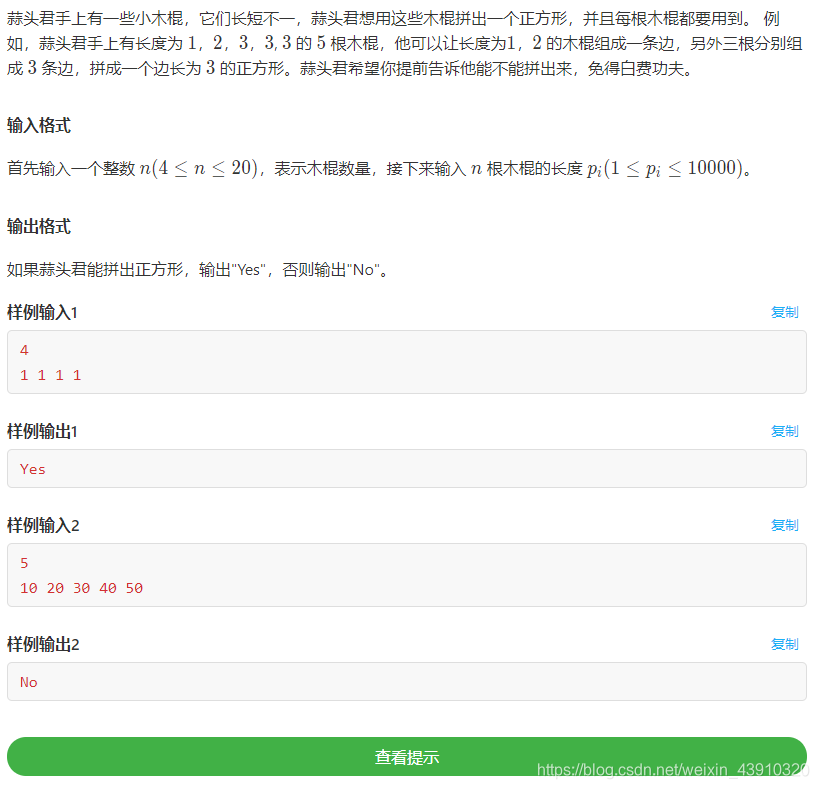Click the 'Yes' sample output text
The image size is (819, 789).
[x=33, y=469]
